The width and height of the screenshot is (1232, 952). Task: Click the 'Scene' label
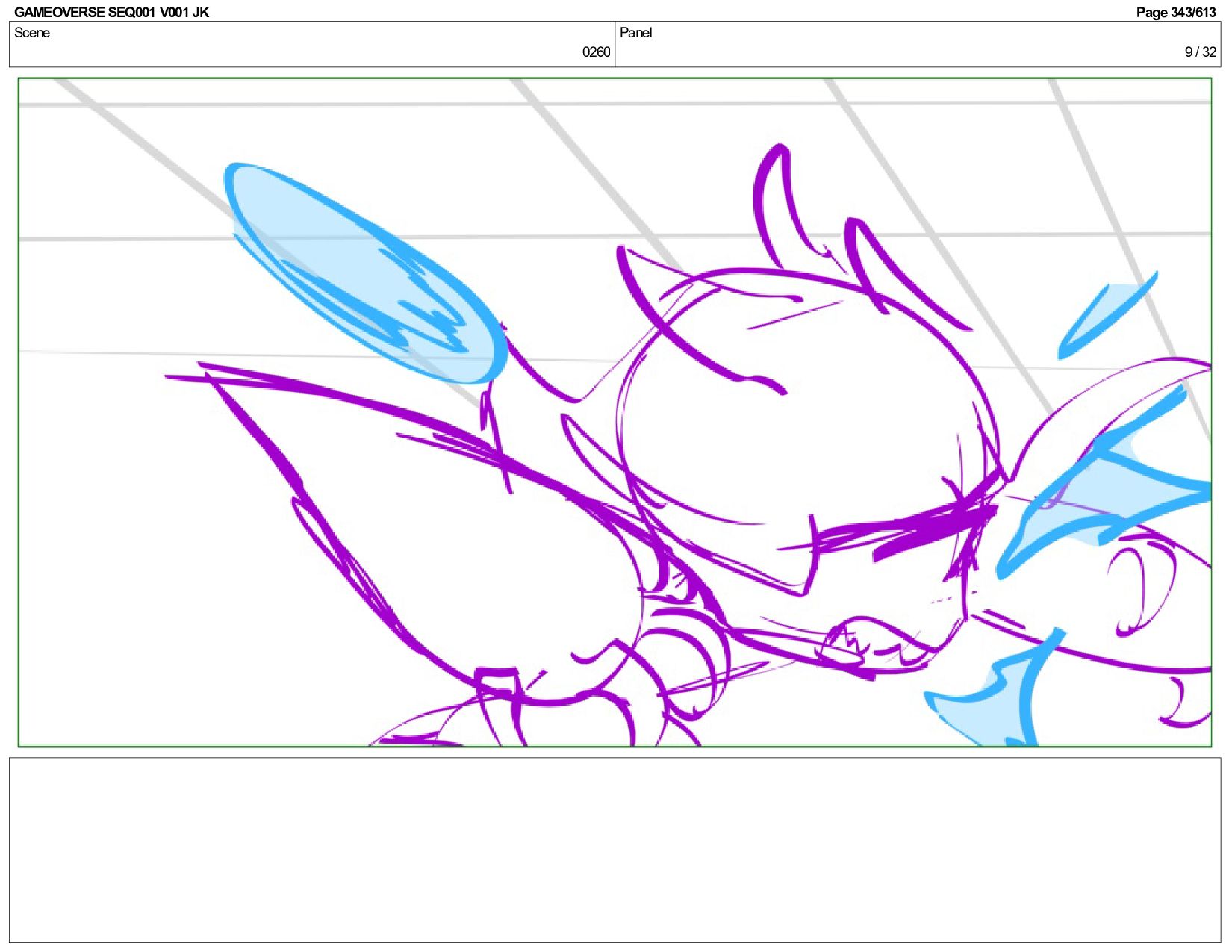point(32,33)
